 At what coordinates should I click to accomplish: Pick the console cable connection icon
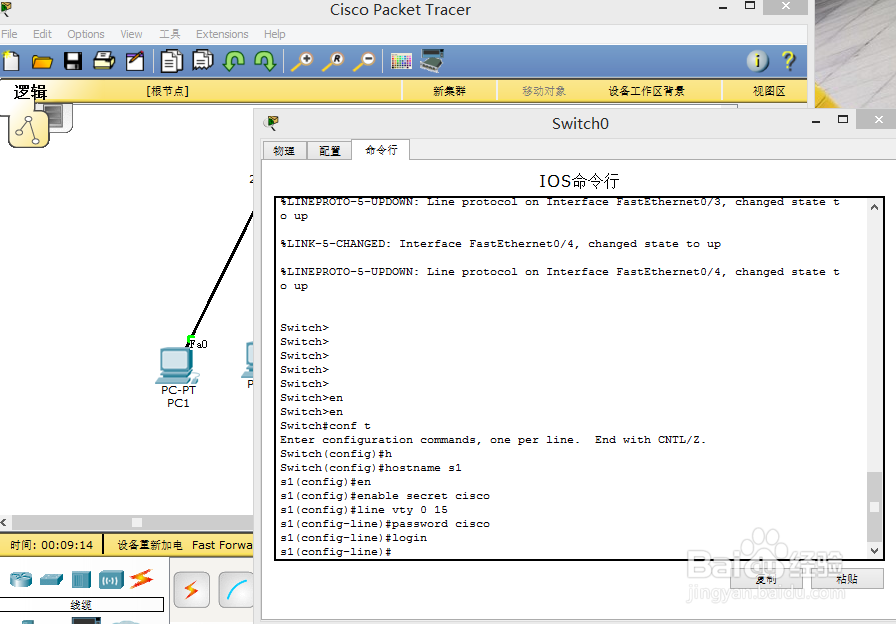coord(237,589)
